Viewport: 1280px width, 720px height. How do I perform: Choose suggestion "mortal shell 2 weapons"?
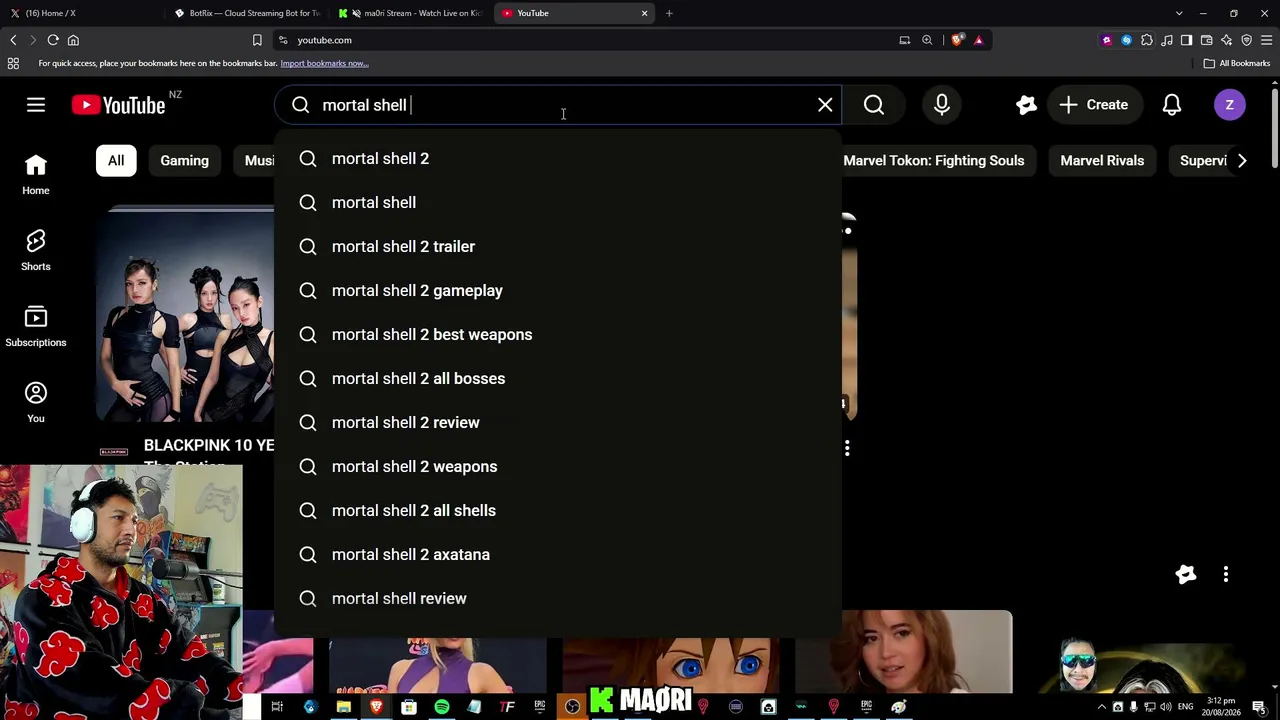(558, 466)
